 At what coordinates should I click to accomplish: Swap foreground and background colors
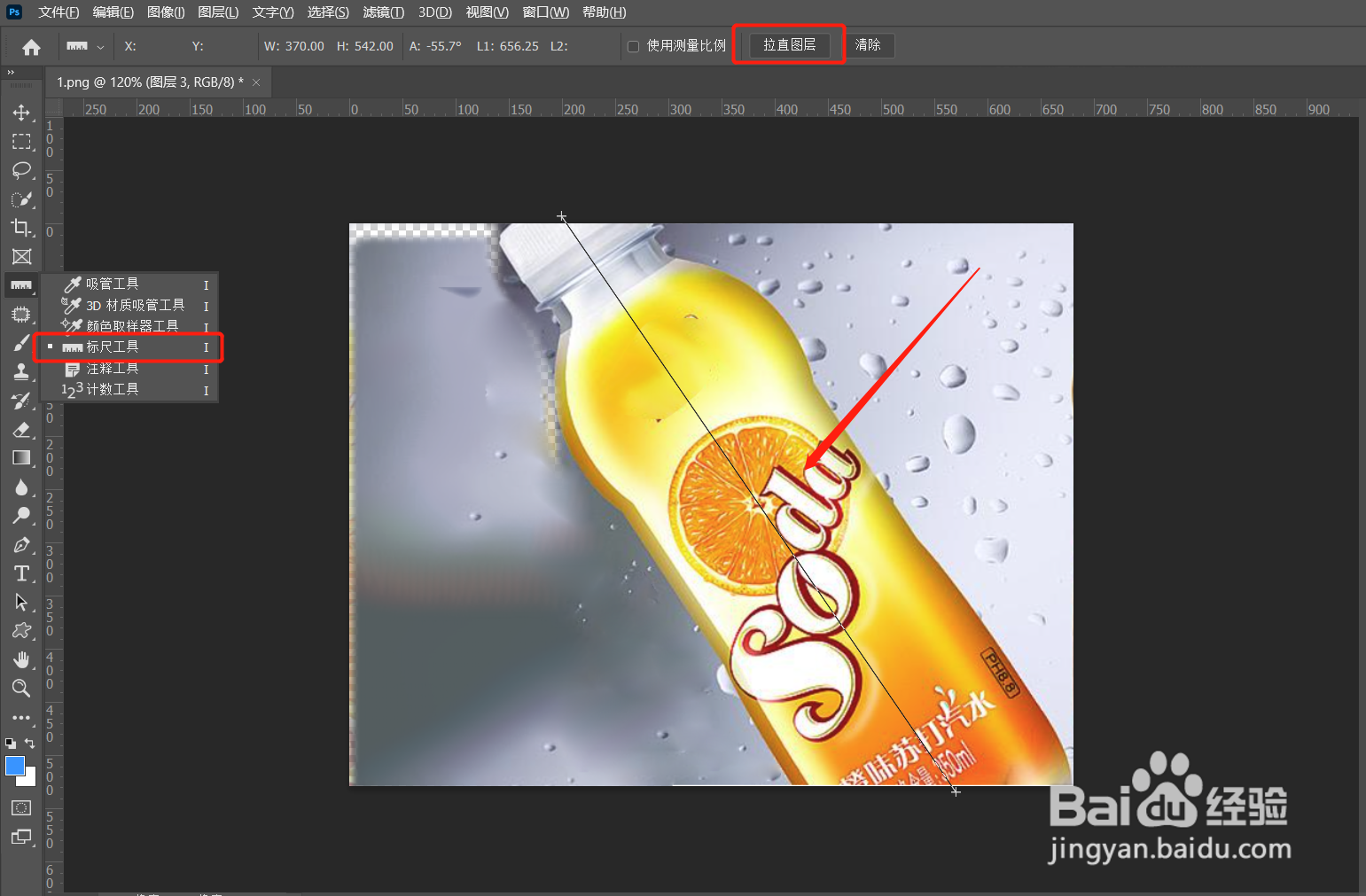click(30, 743)
